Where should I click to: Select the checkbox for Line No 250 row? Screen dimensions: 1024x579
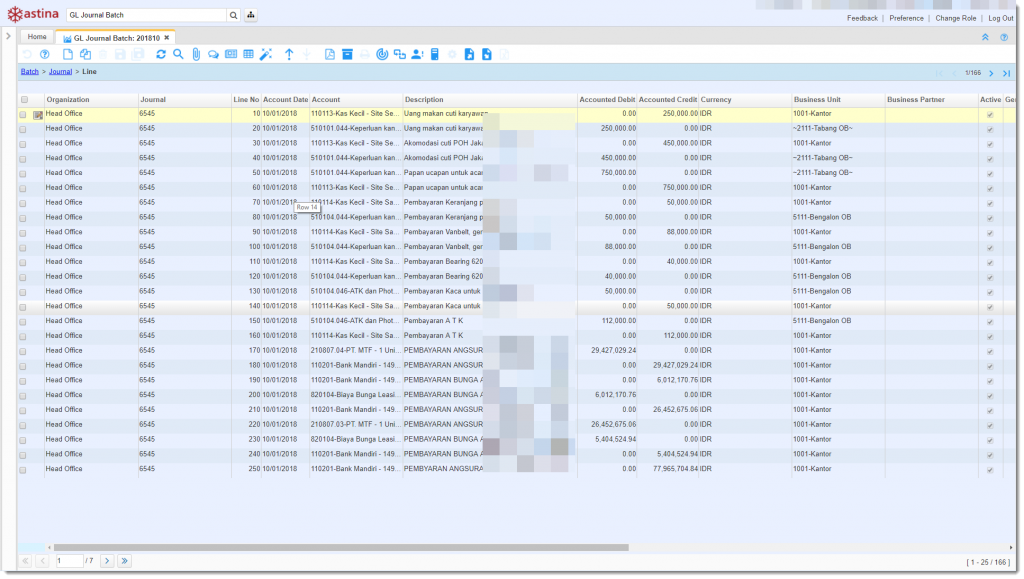click(24, 469)
